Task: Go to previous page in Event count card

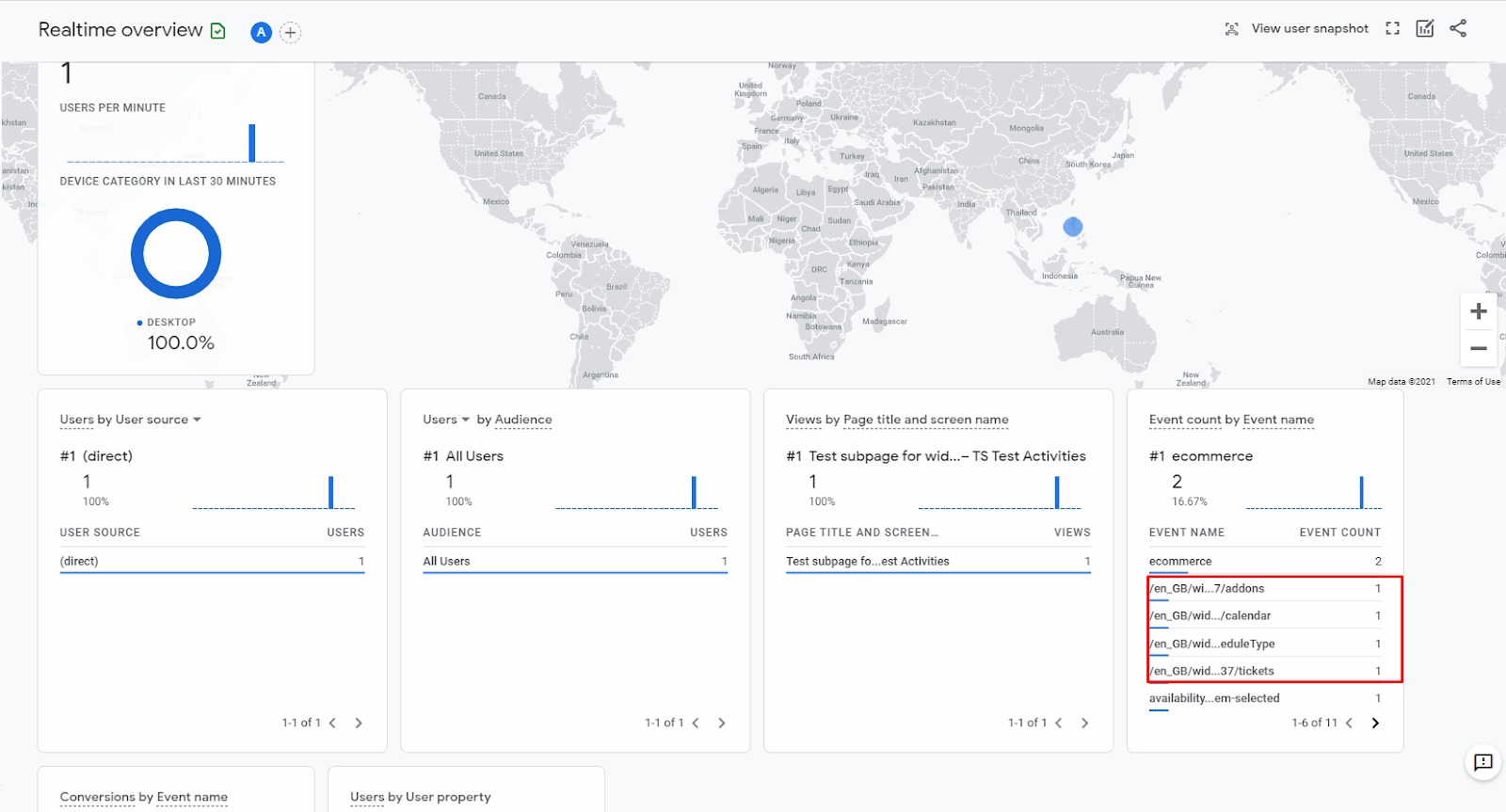Action: coord(1349,723)
